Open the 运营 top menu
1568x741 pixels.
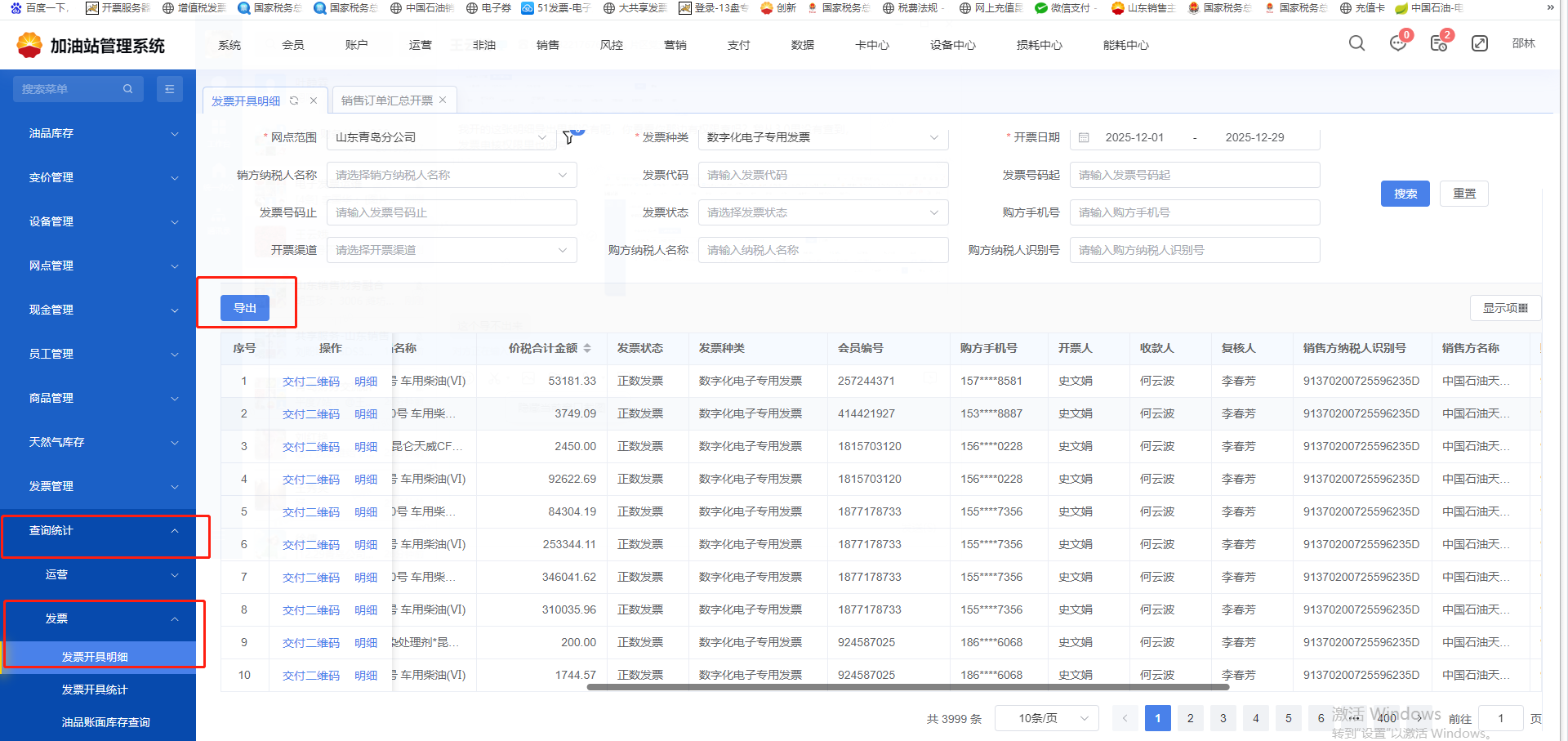click(x=420, y=45)
